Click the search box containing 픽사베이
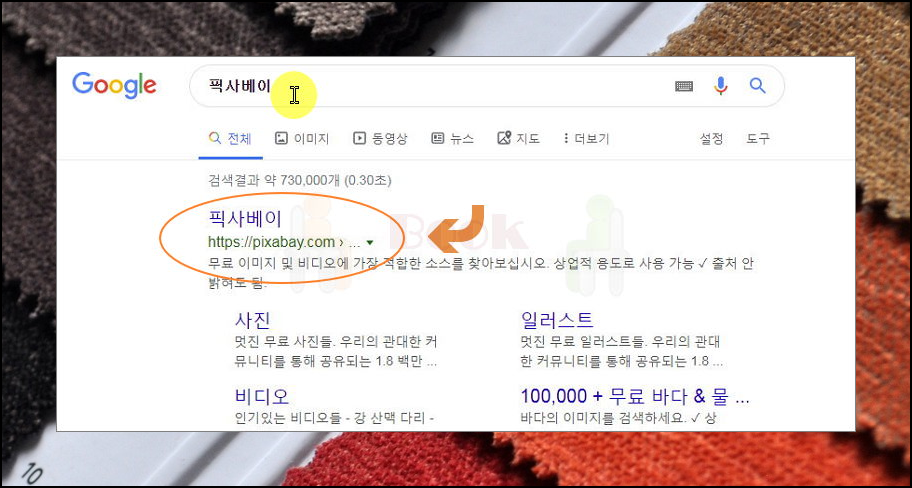The width and height of the screenshot is (912, 488). click(x=487, y=86)
